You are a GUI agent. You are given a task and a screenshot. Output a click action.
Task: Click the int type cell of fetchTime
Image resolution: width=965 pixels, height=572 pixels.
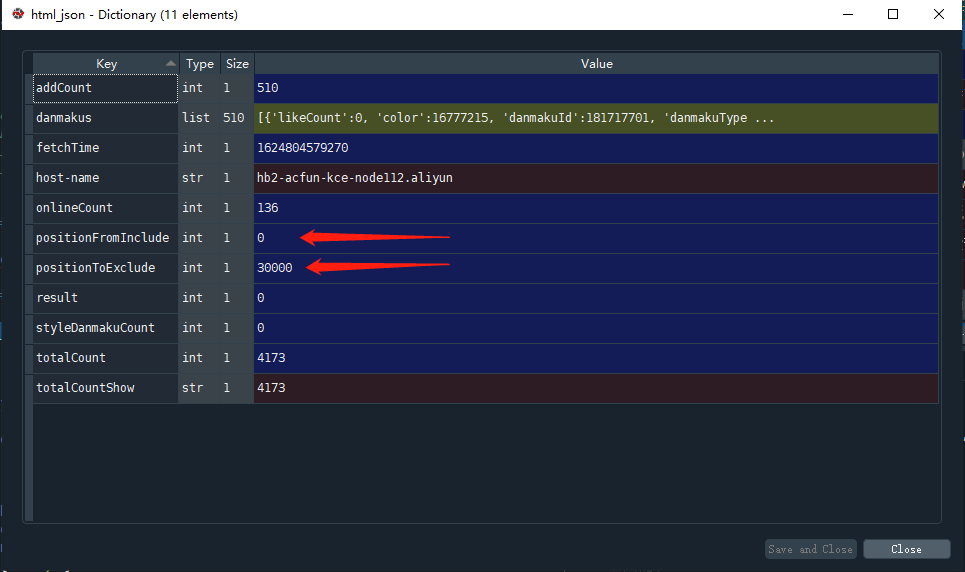tap(199, 148)
